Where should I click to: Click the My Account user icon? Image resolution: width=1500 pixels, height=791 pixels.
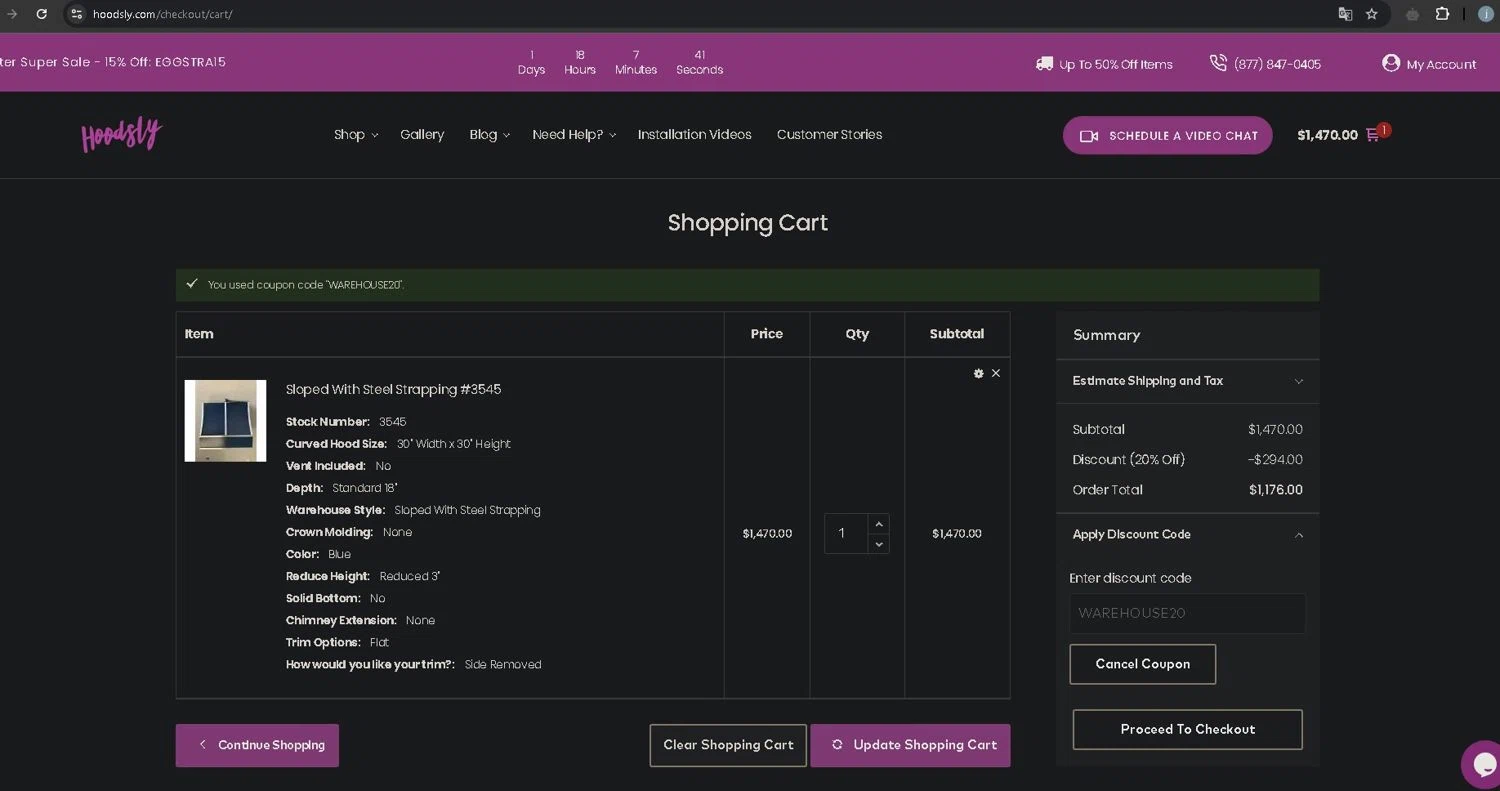point(1391,63)
